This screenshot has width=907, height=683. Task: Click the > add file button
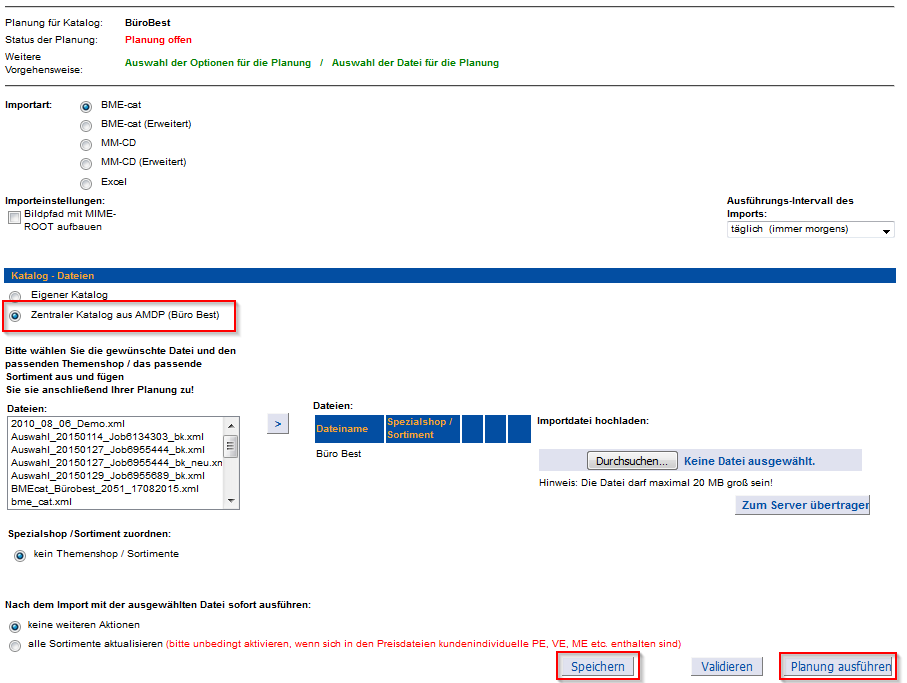click(x=278, y=424)
